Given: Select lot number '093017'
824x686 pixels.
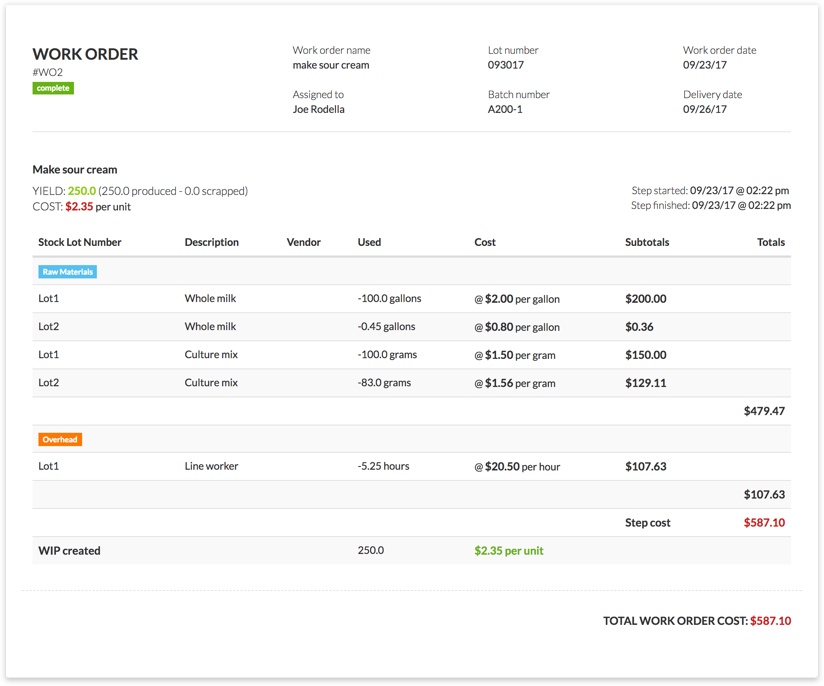Looking at the screenshot, I should click(506, 65).
